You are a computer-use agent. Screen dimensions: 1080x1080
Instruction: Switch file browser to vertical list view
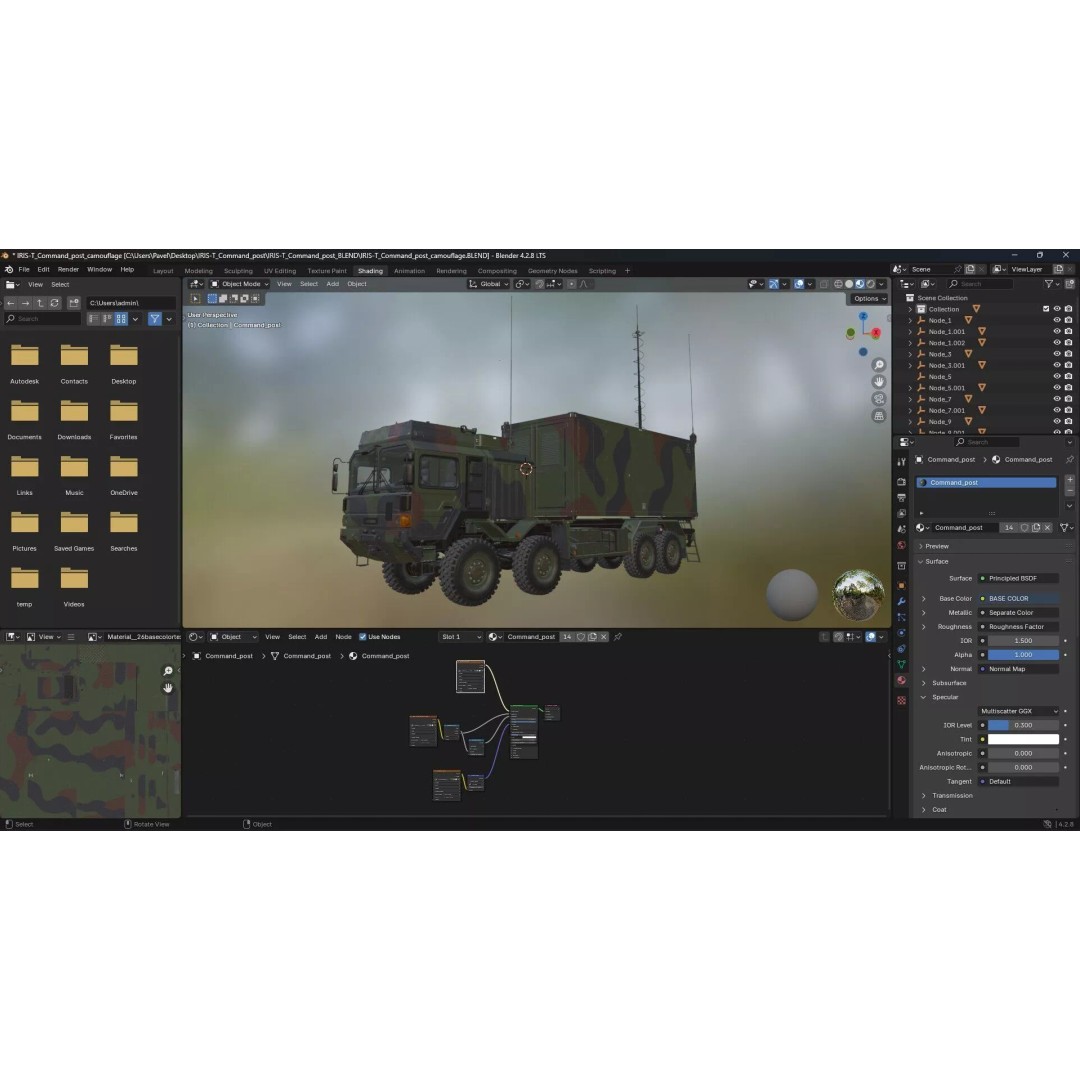(93, 319)
